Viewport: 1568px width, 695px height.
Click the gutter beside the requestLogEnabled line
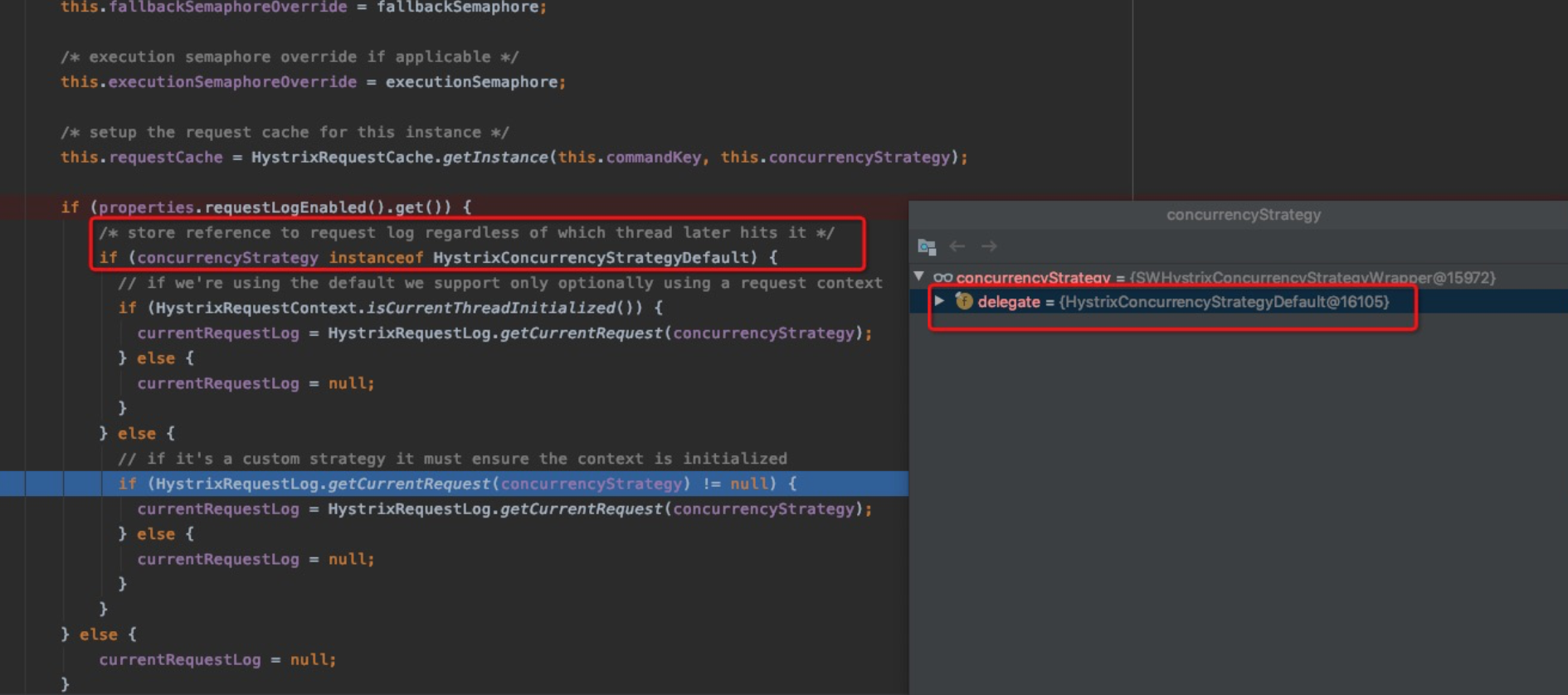pyautogui.click(x=12, y=207)
